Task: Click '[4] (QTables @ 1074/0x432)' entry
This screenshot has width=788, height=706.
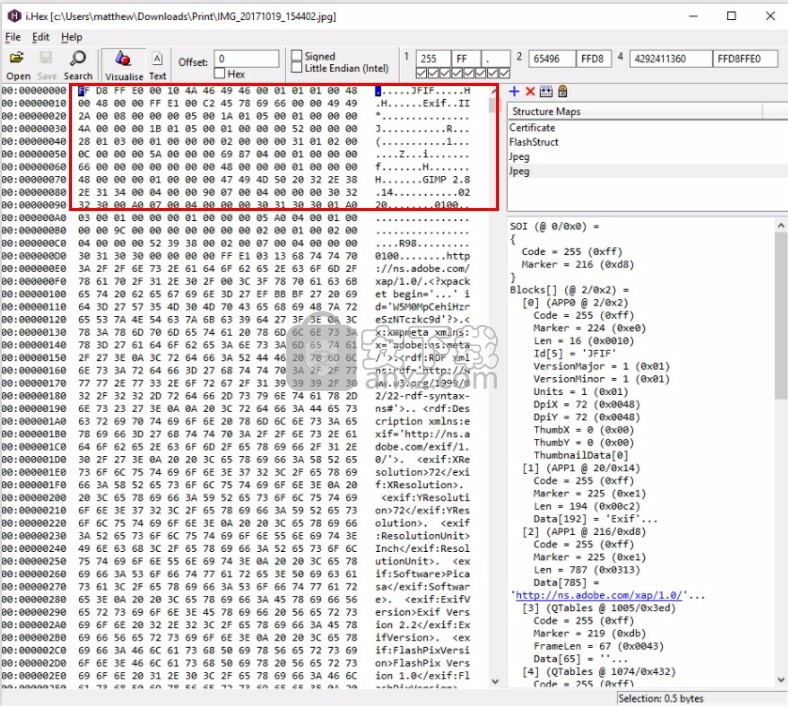Action: click(599, 672)
